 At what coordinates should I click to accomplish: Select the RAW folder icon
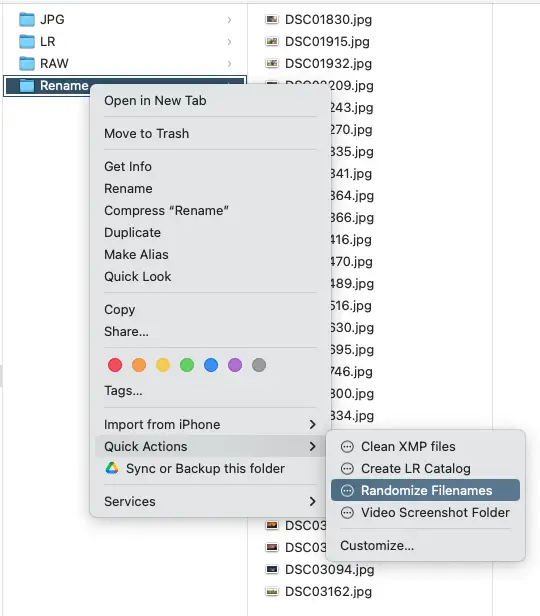(x=27, y=63)
